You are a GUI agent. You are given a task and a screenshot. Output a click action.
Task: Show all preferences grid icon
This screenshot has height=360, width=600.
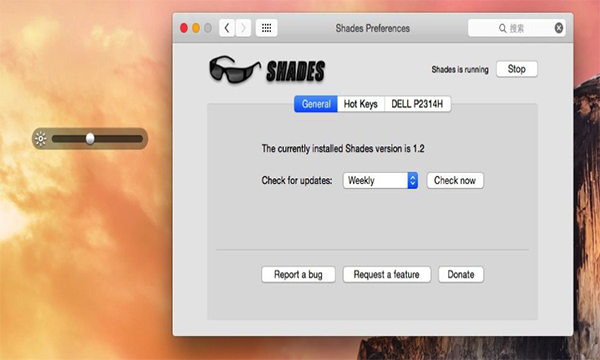click(266, 28)
